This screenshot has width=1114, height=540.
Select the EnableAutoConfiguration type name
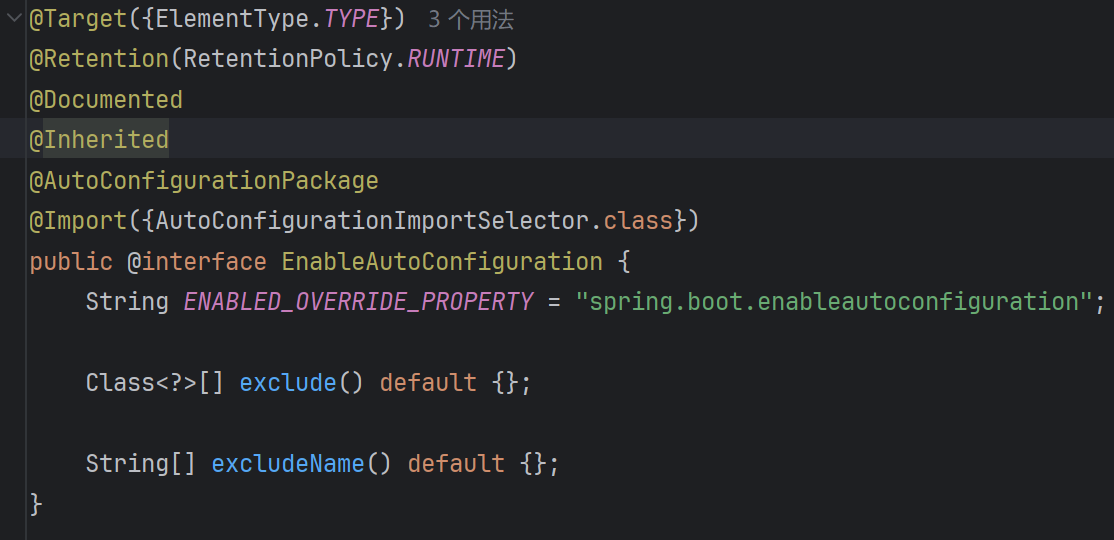[x=442, y=261]
